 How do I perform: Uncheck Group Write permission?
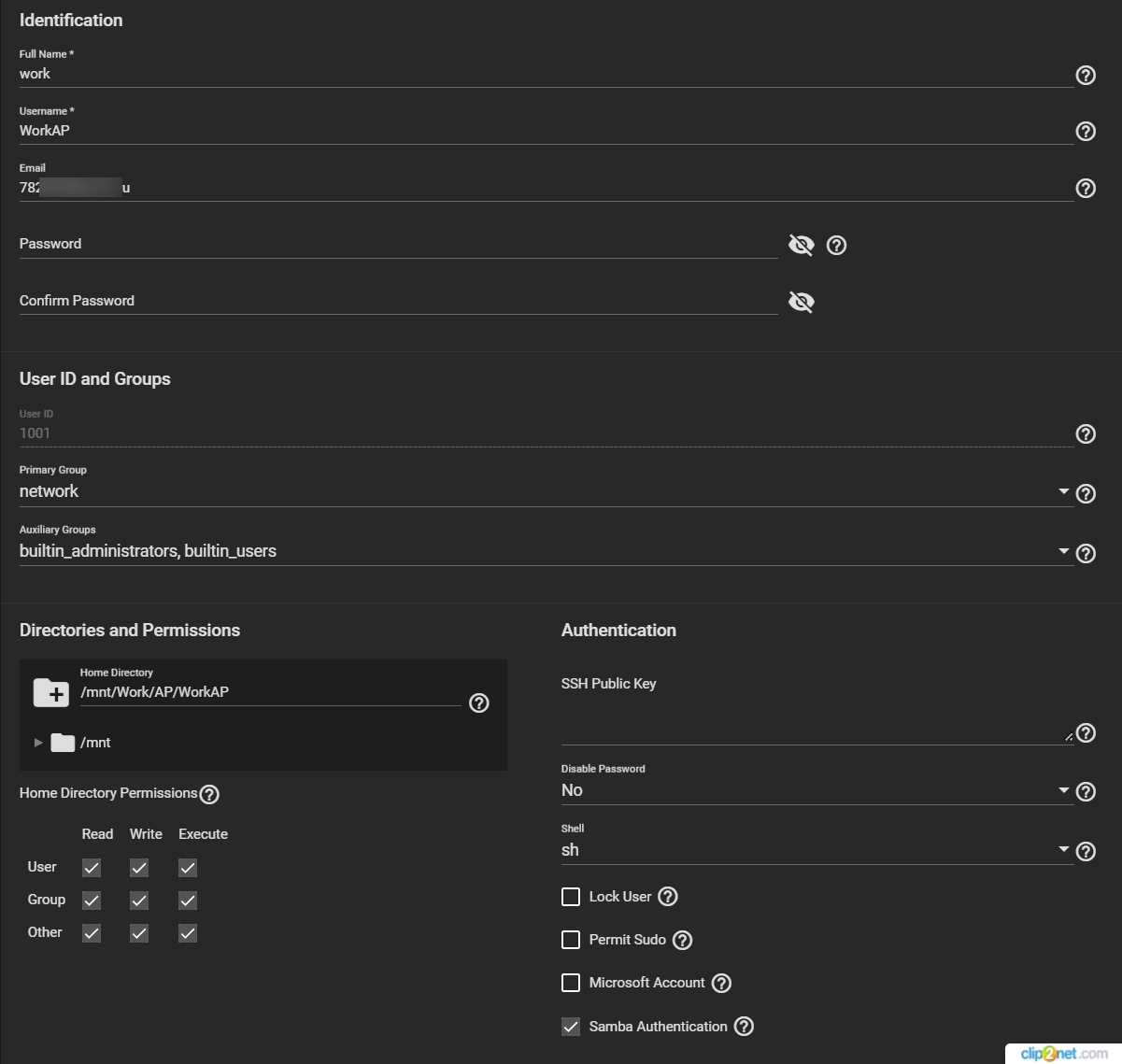tap(139, 901)
